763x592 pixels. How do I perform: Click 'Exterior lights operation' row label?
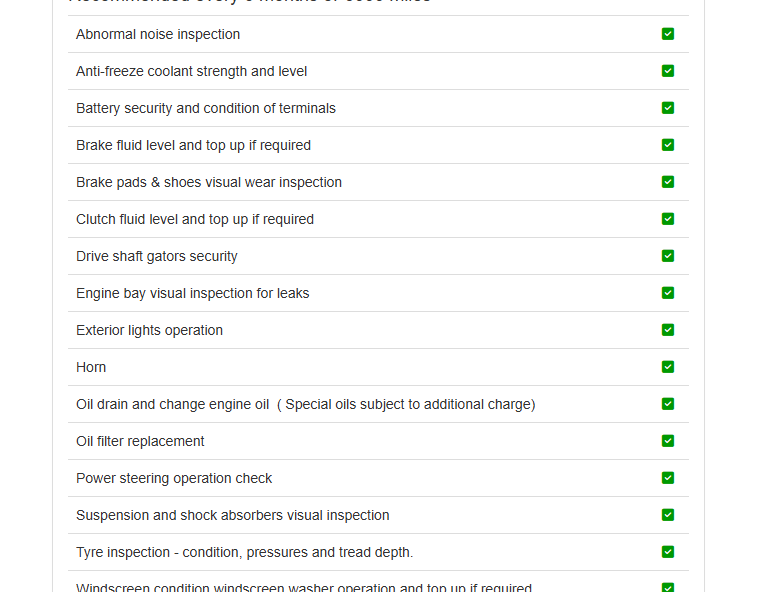point(149,330)
